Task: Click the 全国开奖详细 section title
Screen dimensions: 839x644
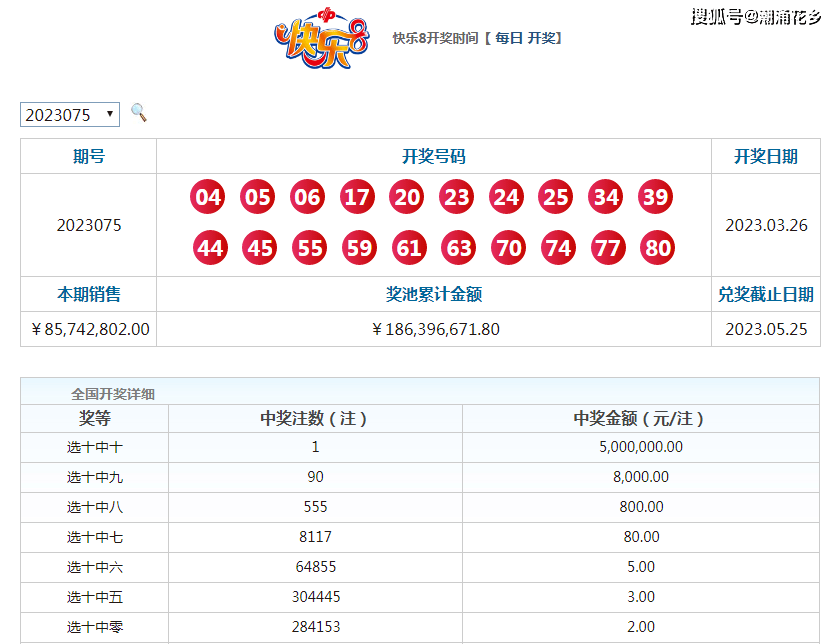Action: [x=113, y=394]
